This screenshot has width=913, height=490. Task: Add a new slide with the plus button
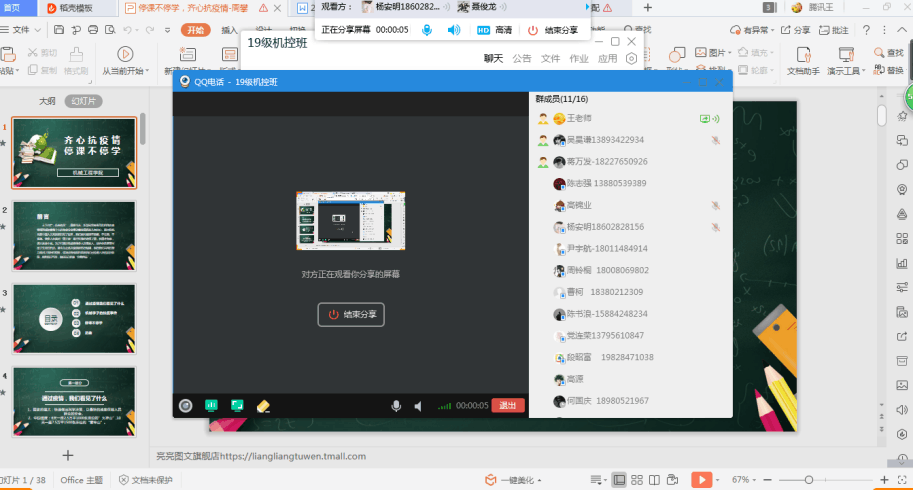(x=68, y=455)
